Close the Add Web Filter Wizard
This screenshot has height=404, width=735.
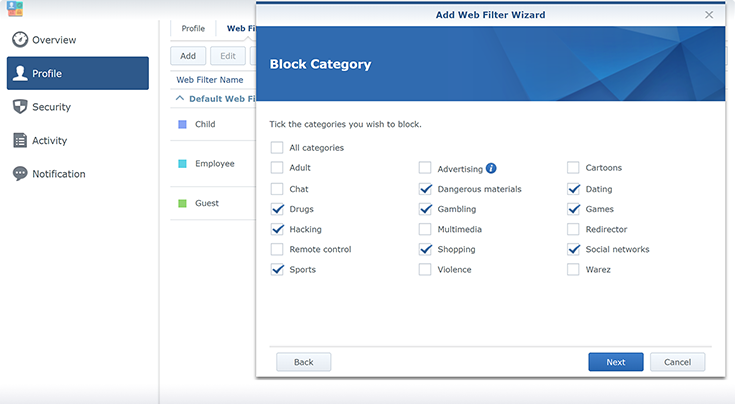tap(709, 15)
